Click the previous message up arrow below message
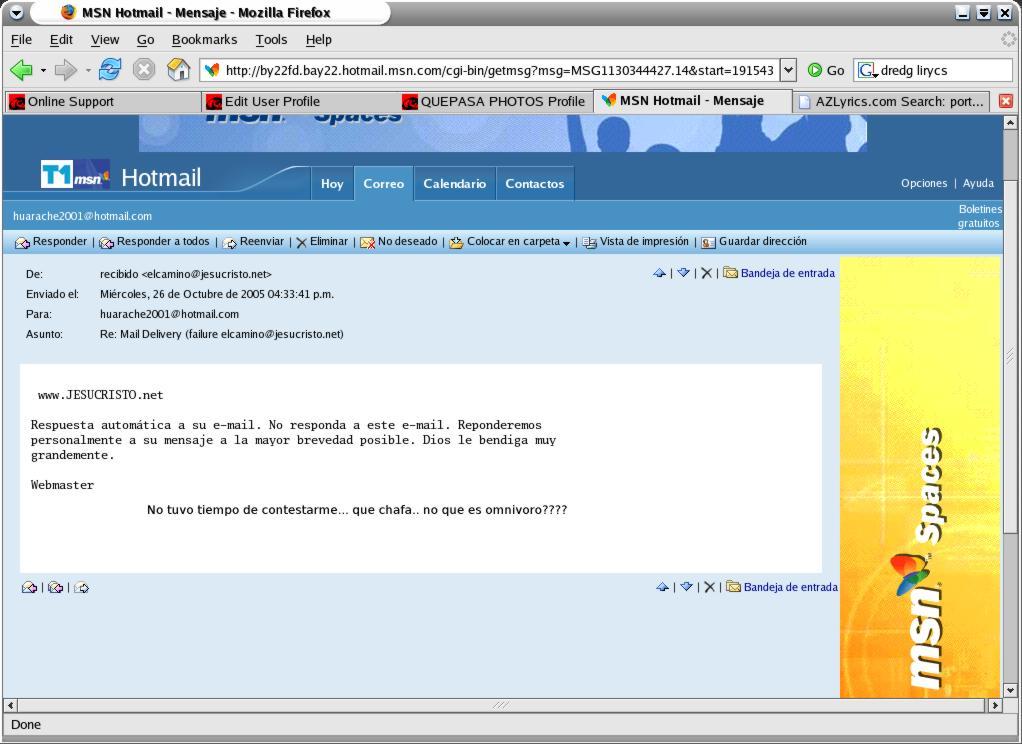The height and width of the screenshot is (744, 1022). pos(662,587)
